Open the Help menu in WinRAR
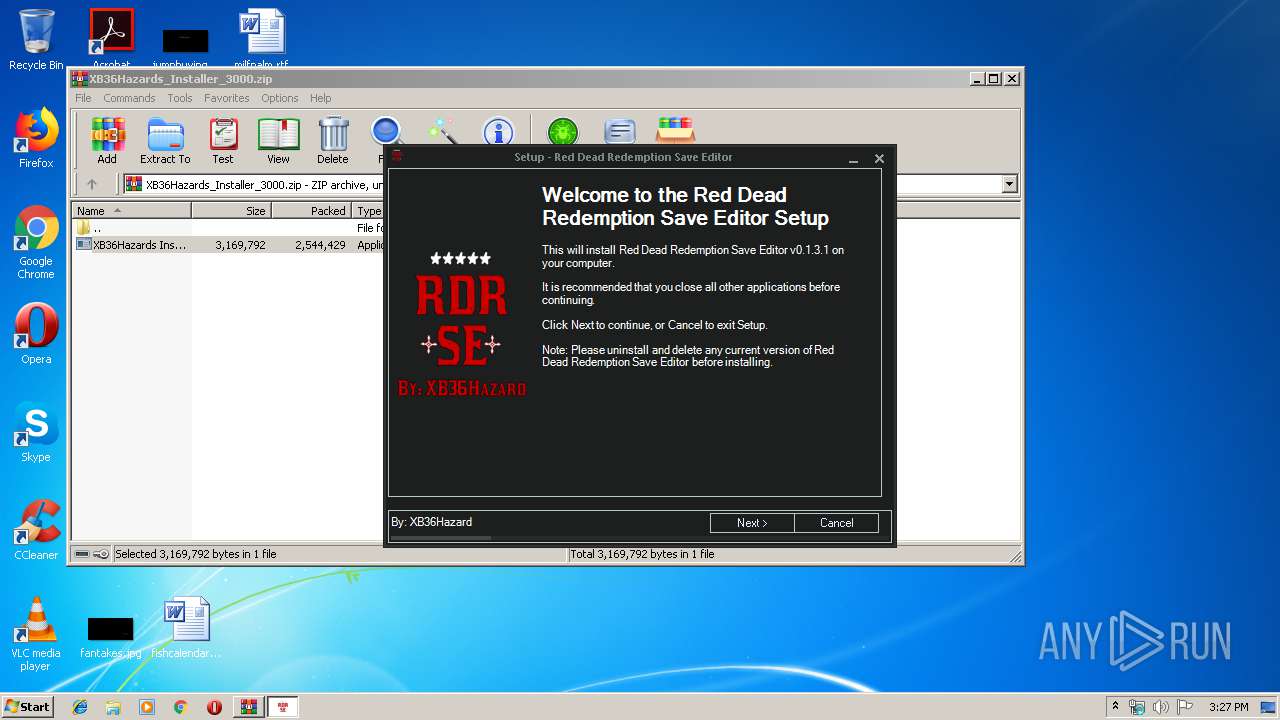Screen dimensions: 1280x720 320,98
